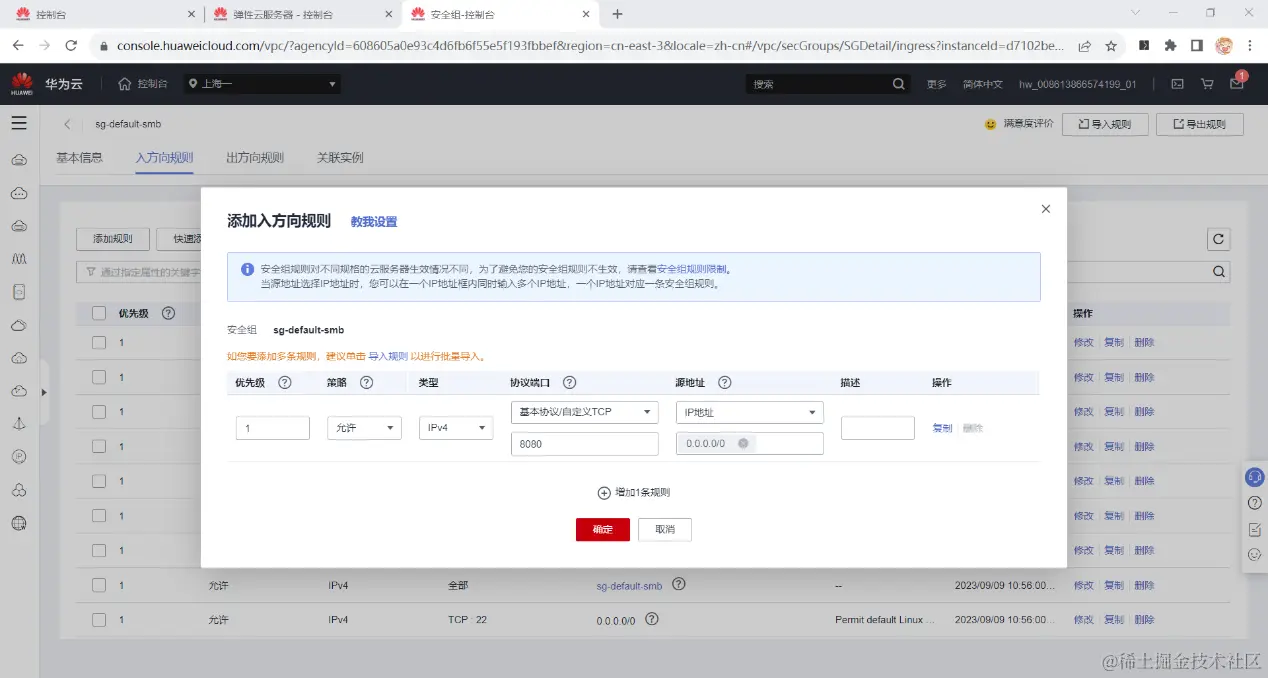Click the empty 描述 input field
This screenshot has width=1268, height=678.
pos(878,428)
